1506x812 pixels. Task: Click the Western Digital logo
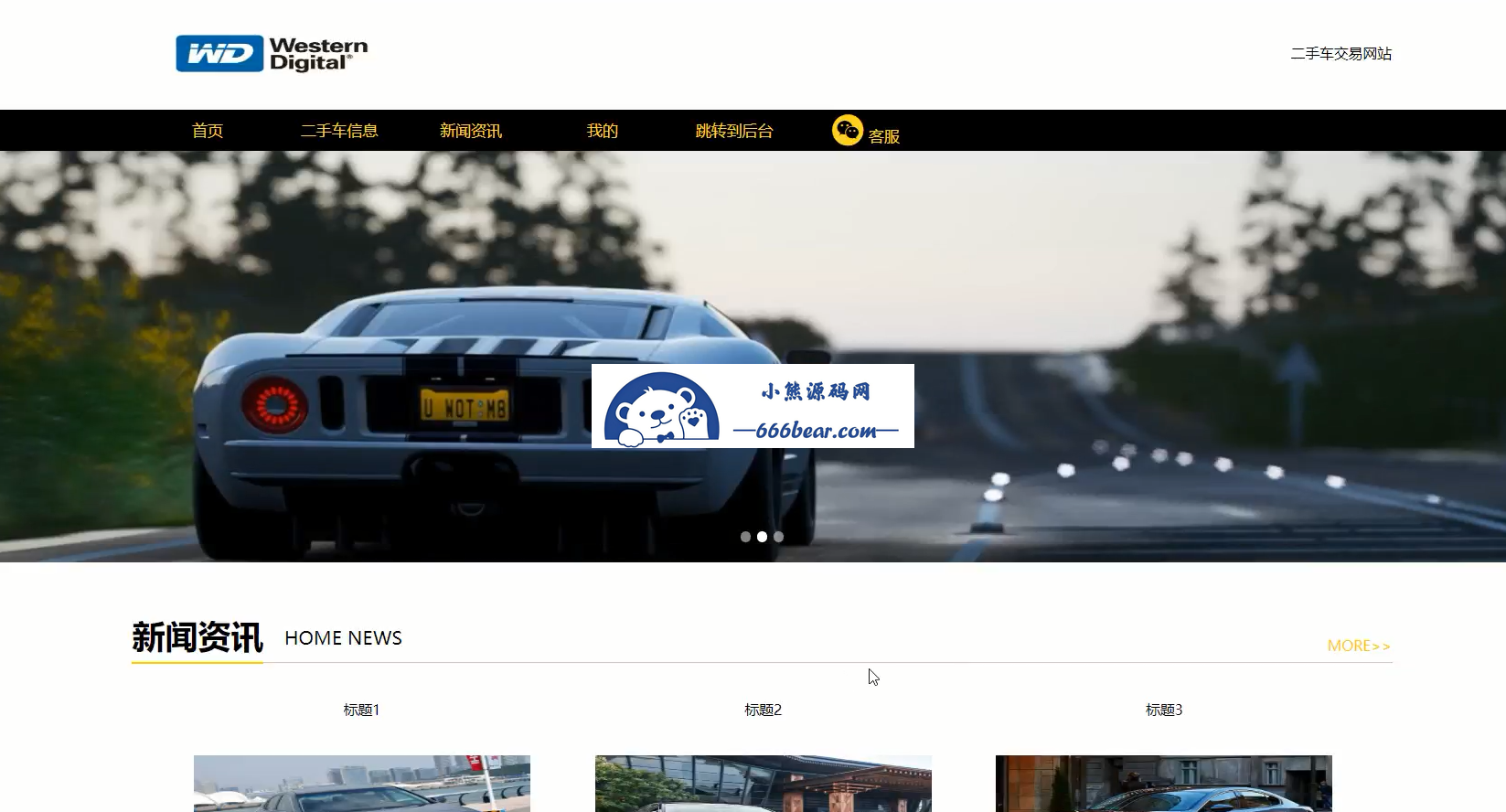pyautogui.click(x=272, y=54)
